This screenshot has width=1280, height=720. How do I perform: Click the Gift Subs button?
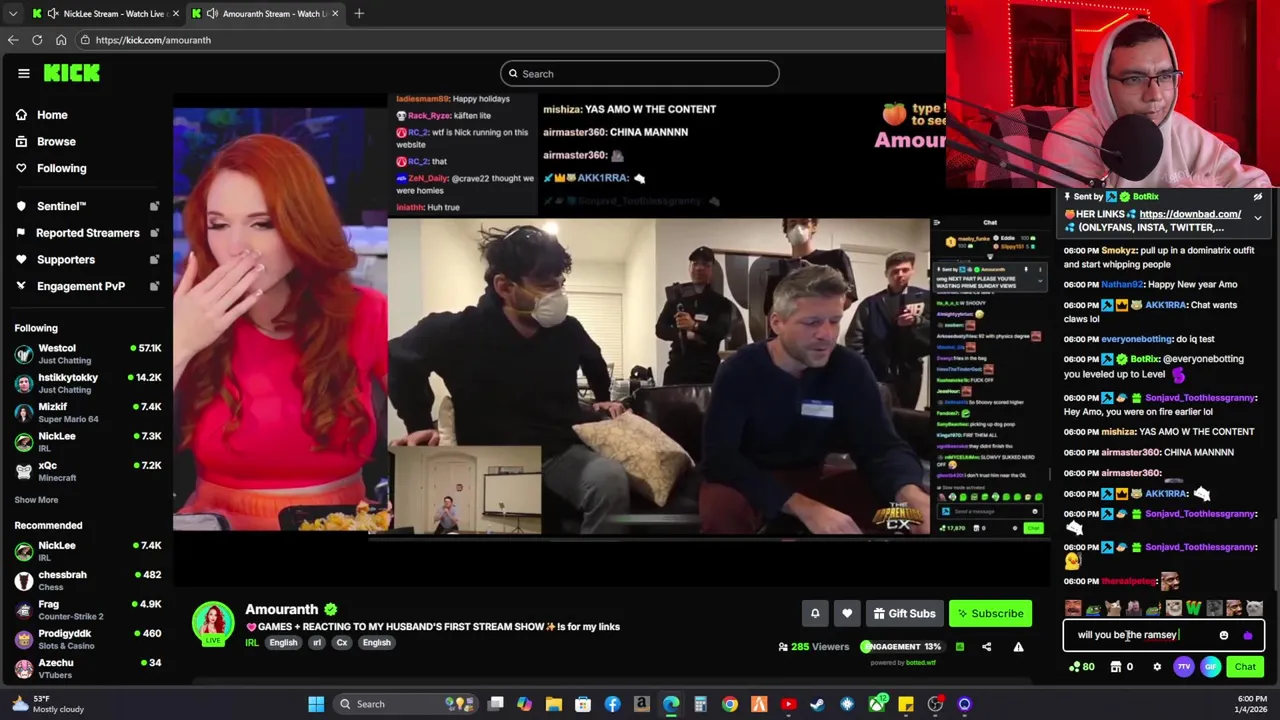click(904, 614)
